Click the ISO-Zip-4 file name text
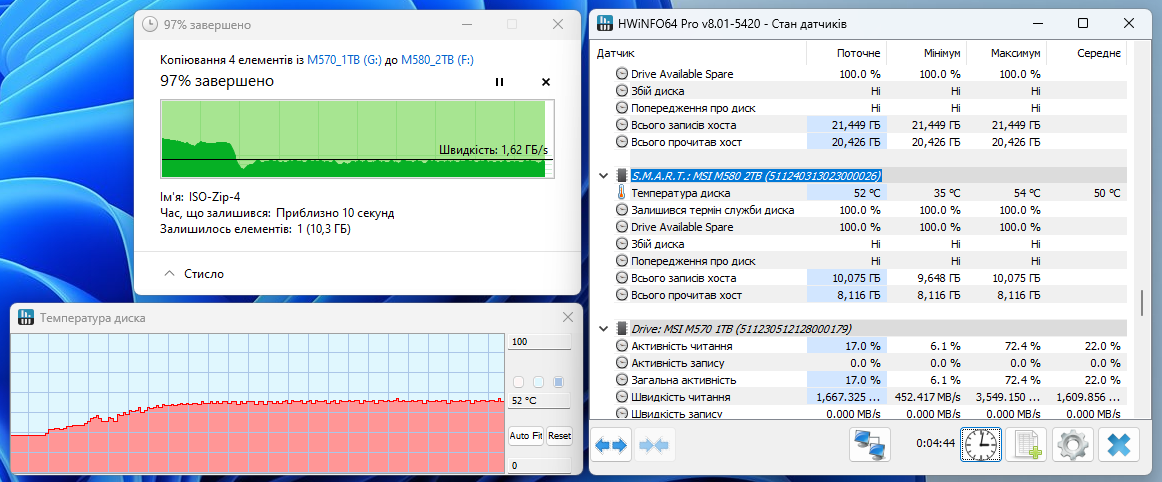Viewport: 1162px width, 482px height. coord(214,197)
